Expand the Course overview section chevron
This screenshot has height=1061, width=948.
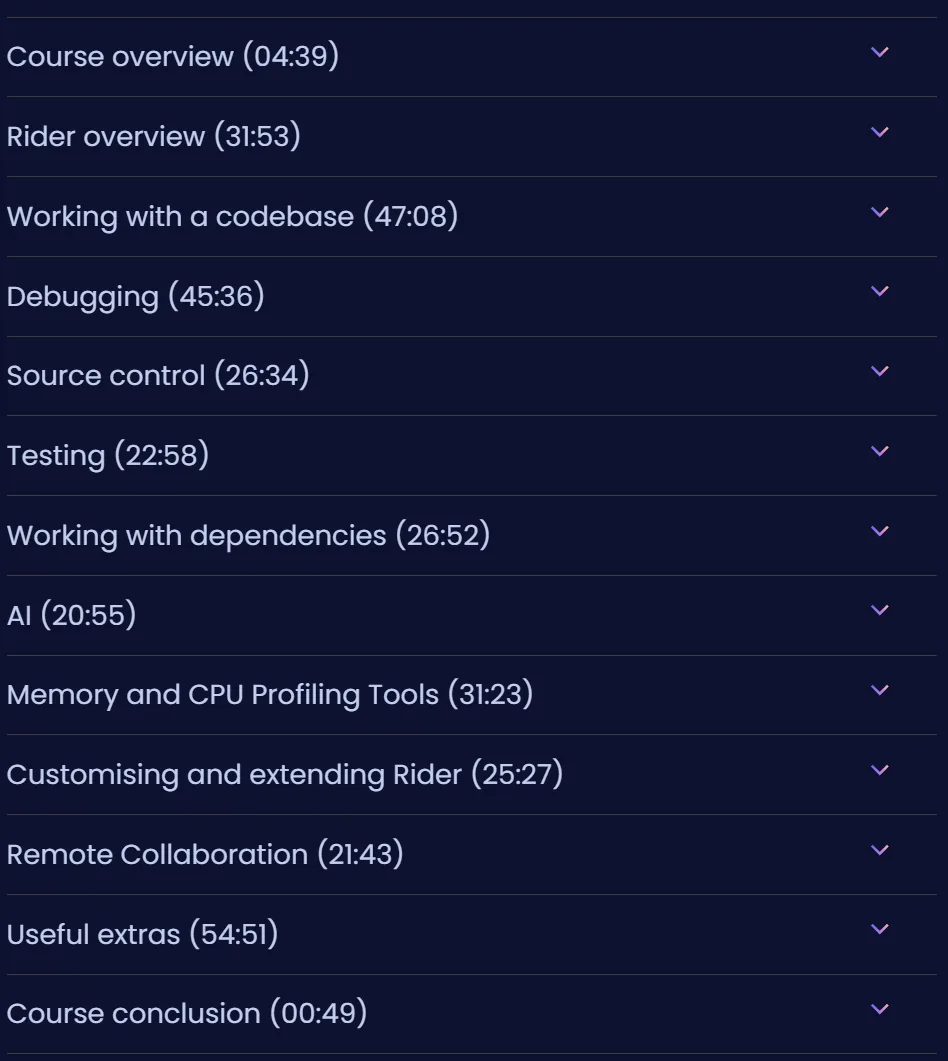[x=879, y=52]
